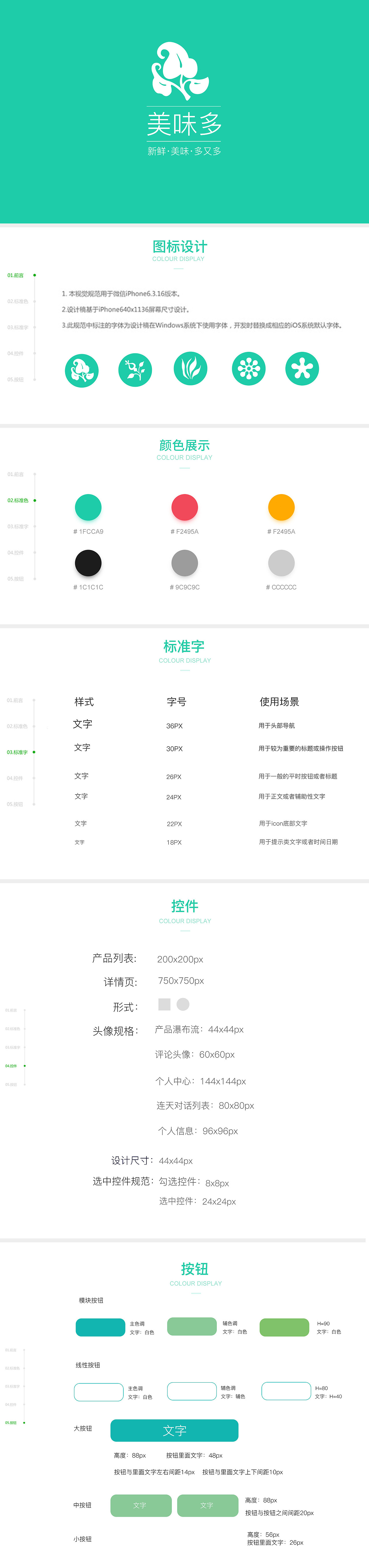Click the 颜色展示 section heading
The image size is (369, 1568).
184,446
